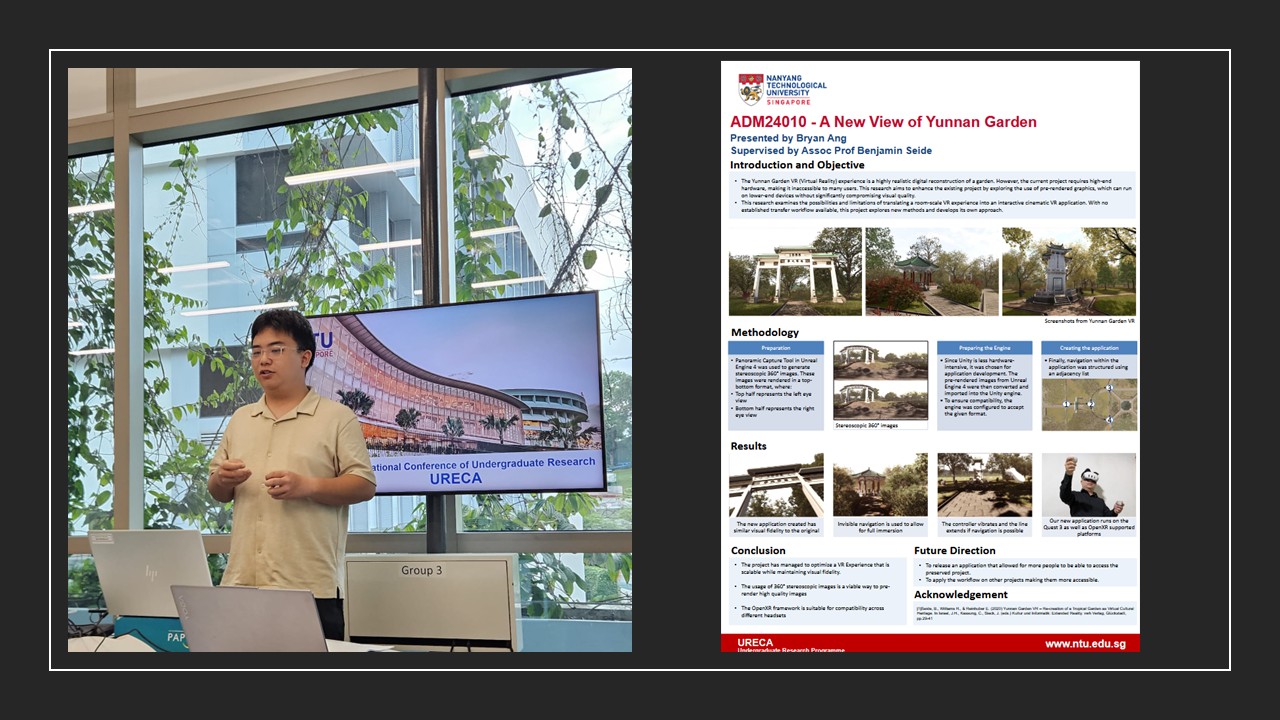1280x720 pixels.
Task: Click 'URECA' in poster's red footer
Action: 755,643
